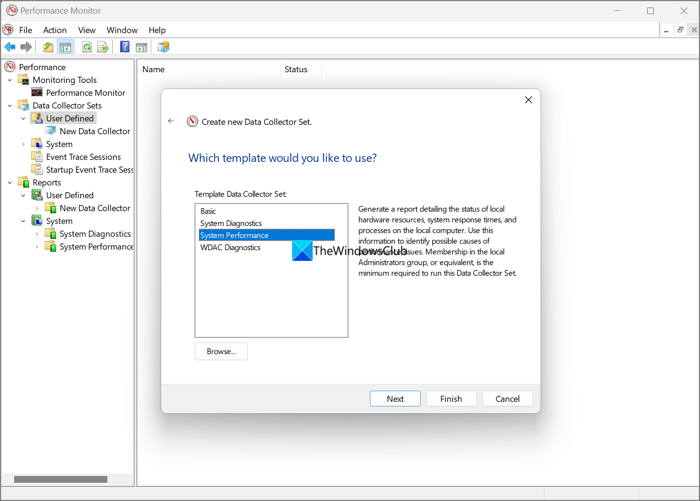
Task: Click the Export List toolbar icon
Action: [103, 47]
